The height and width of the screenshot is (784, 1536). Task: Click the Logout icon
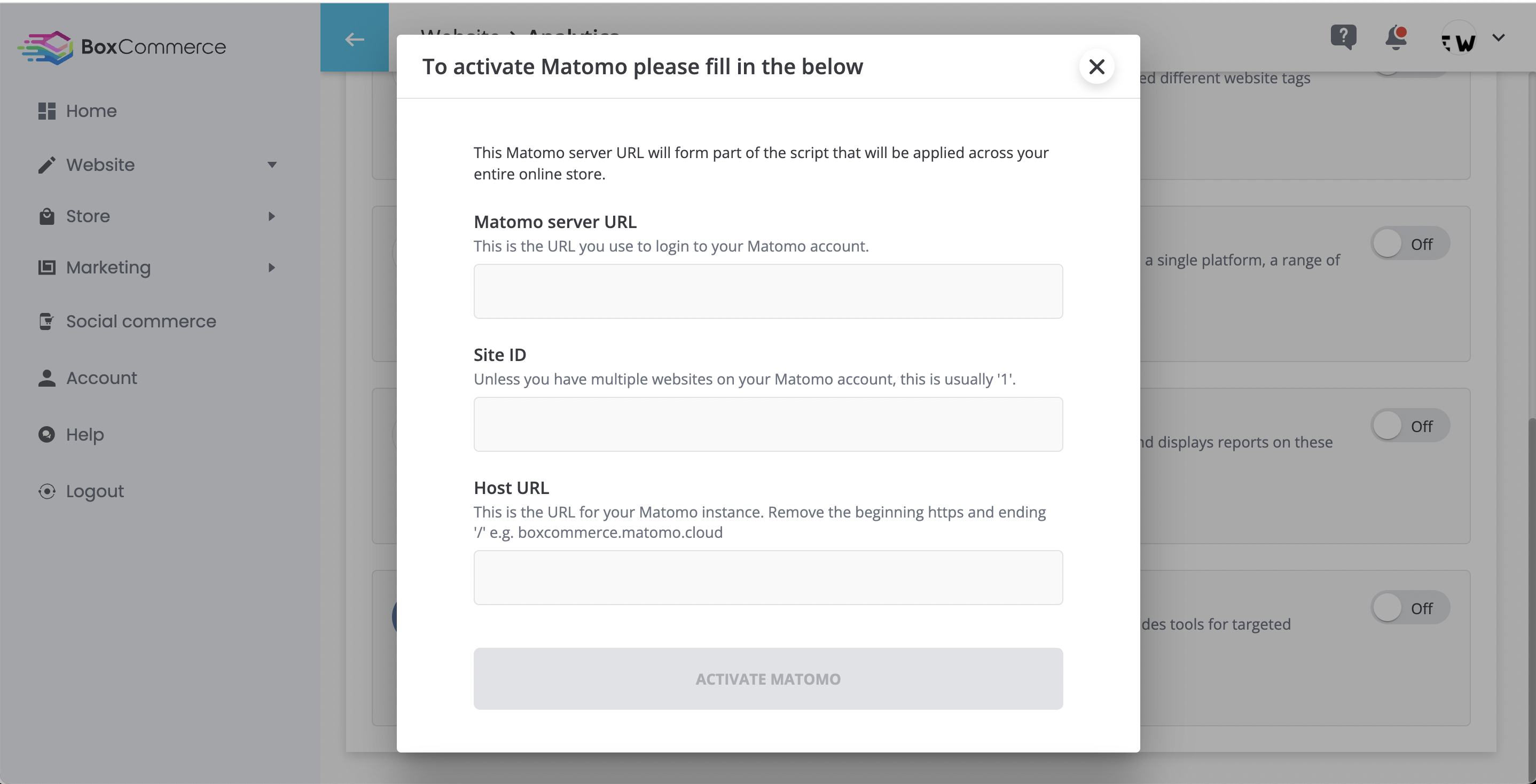(x=46, y=490)
